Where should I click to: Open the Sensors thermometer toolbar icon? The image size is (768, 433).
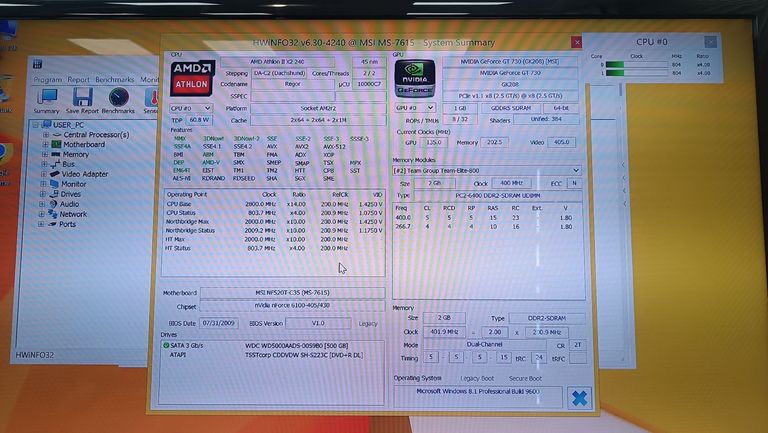point(152,97)
